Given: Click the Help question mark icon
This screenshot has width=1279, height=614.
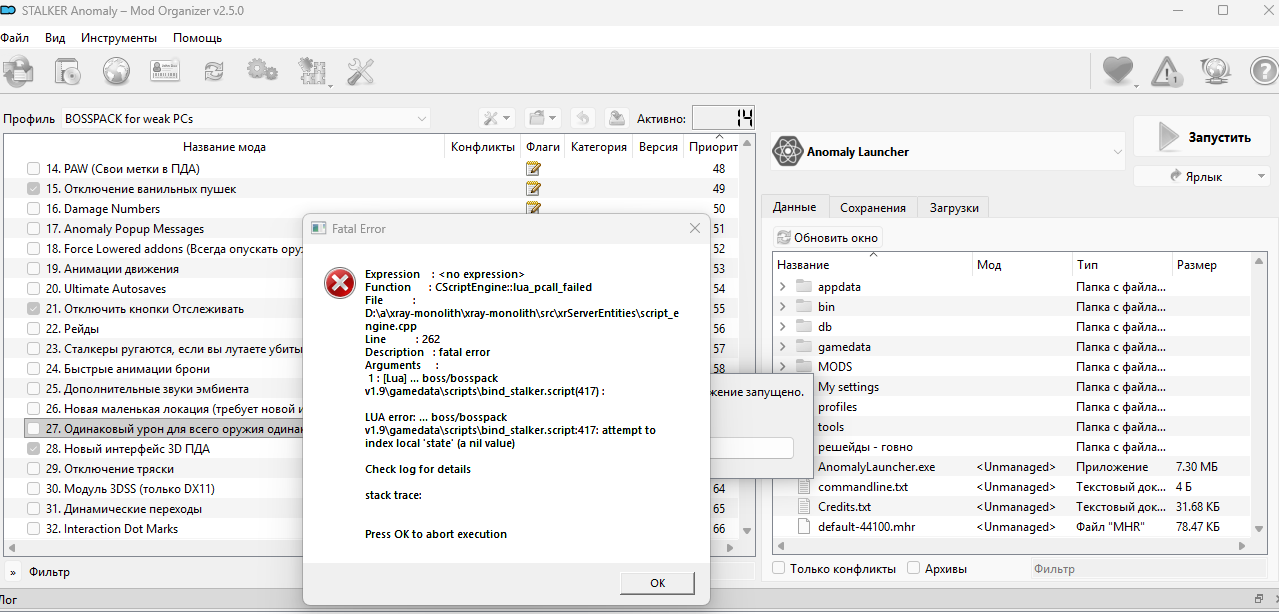Looking at the screenshot, I should click(1264, 71).
